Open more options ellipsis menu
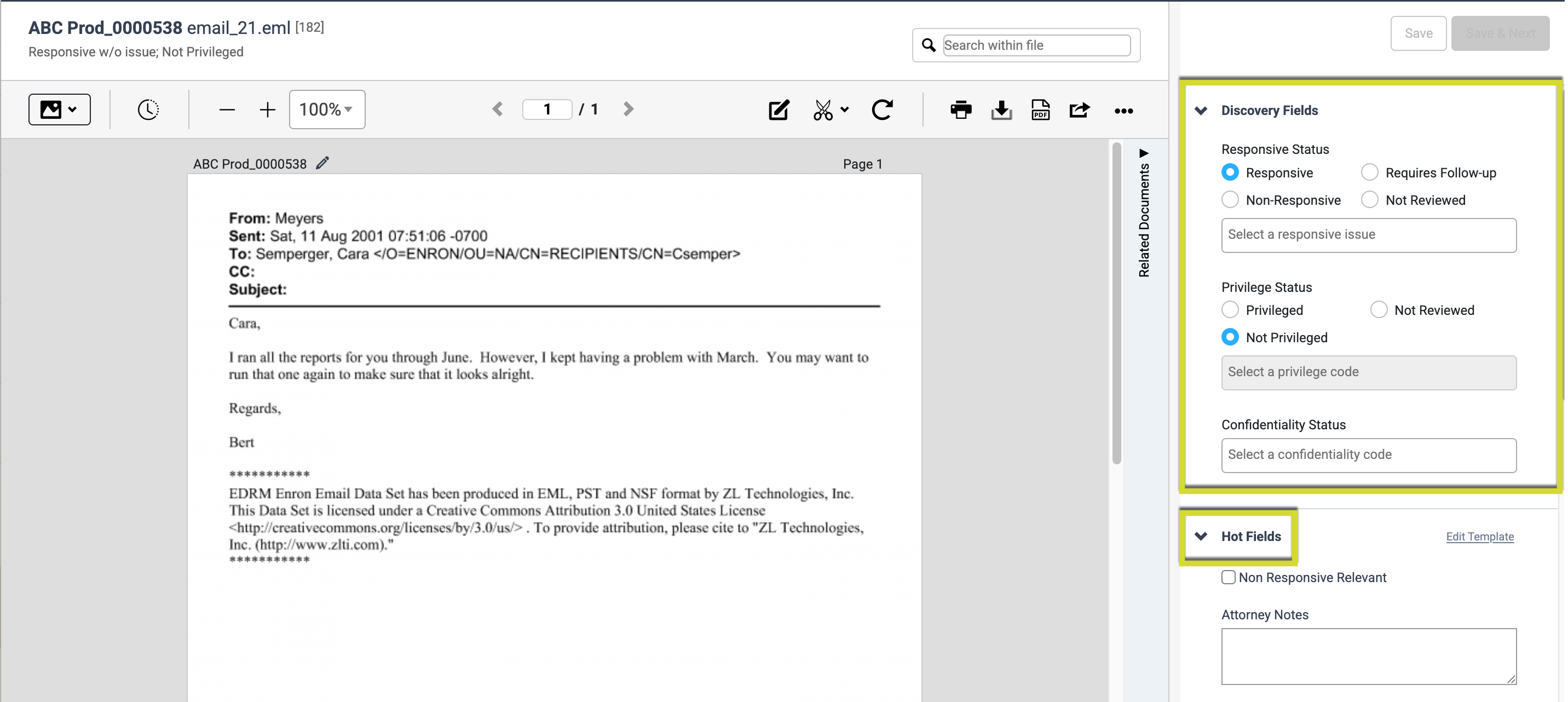 (x=1123, y=111)
